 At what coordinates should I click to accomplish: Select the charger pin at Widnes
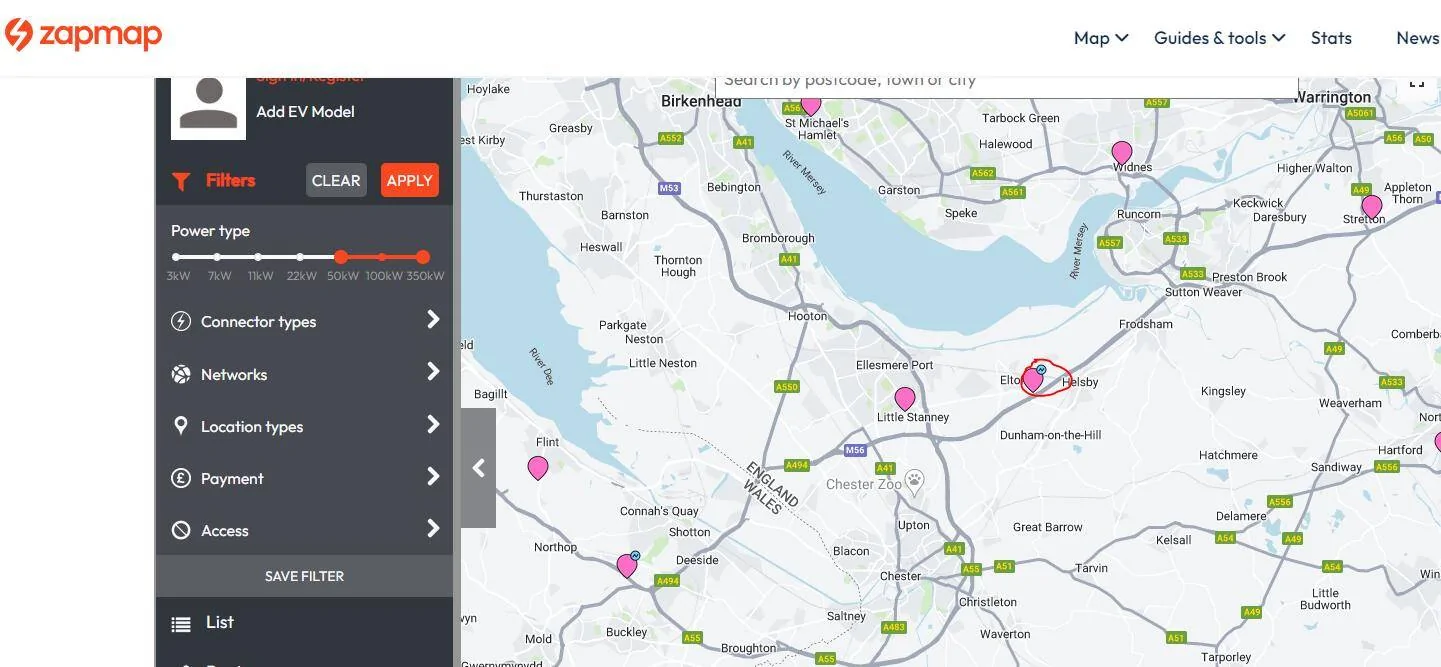1122,153
